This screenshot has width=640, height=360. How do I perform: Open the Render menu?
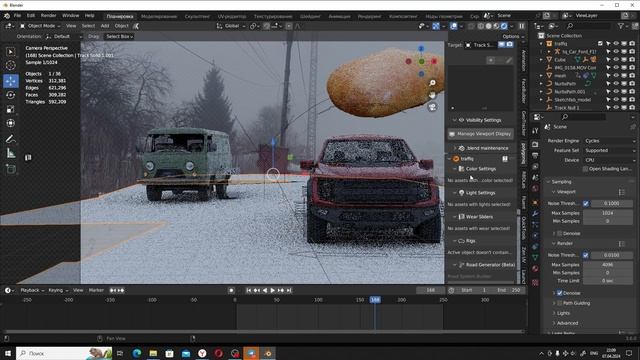pos(49,16)
